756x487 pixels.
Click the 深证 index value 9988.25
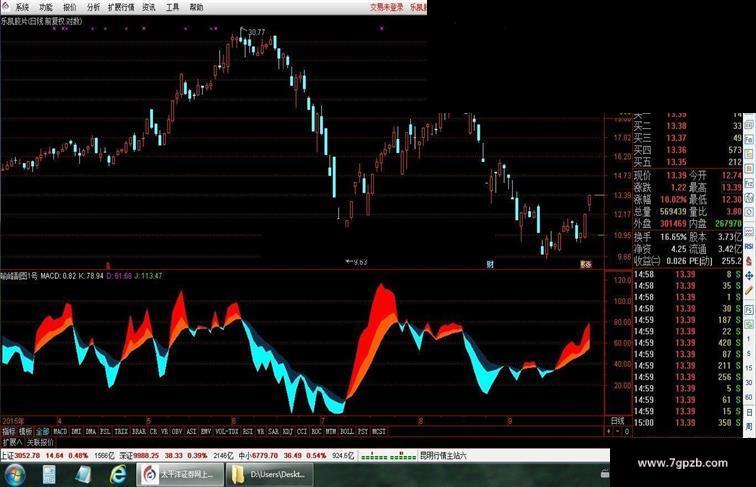[146, 456]
